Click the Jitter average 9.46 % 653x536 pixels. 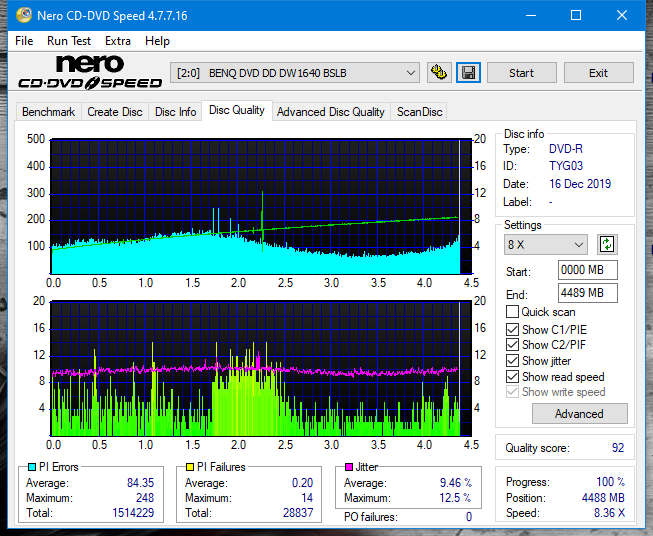tap(456, 483)
